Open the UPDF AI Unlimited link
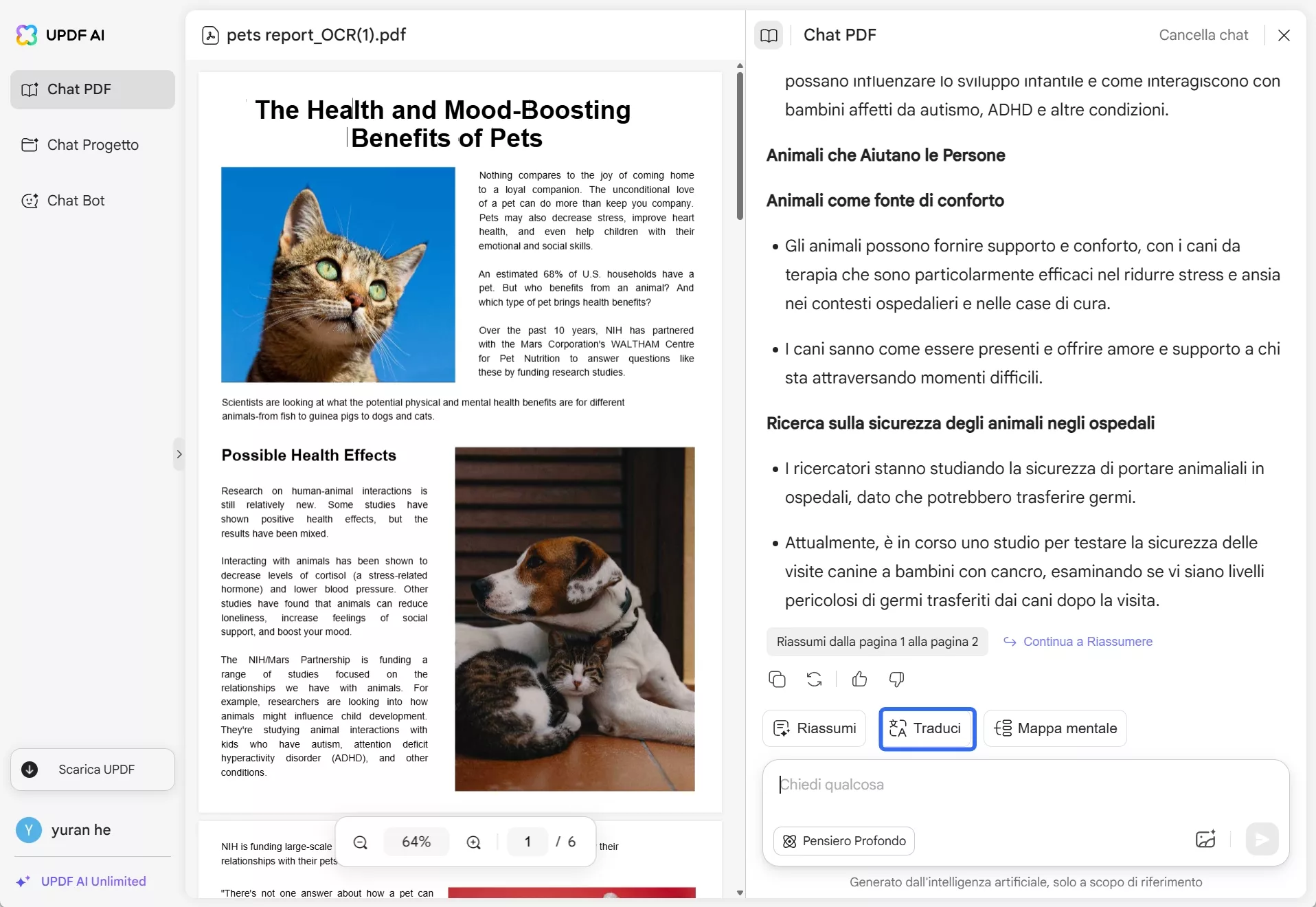1316x907 pixels. (x=81, y=882)
